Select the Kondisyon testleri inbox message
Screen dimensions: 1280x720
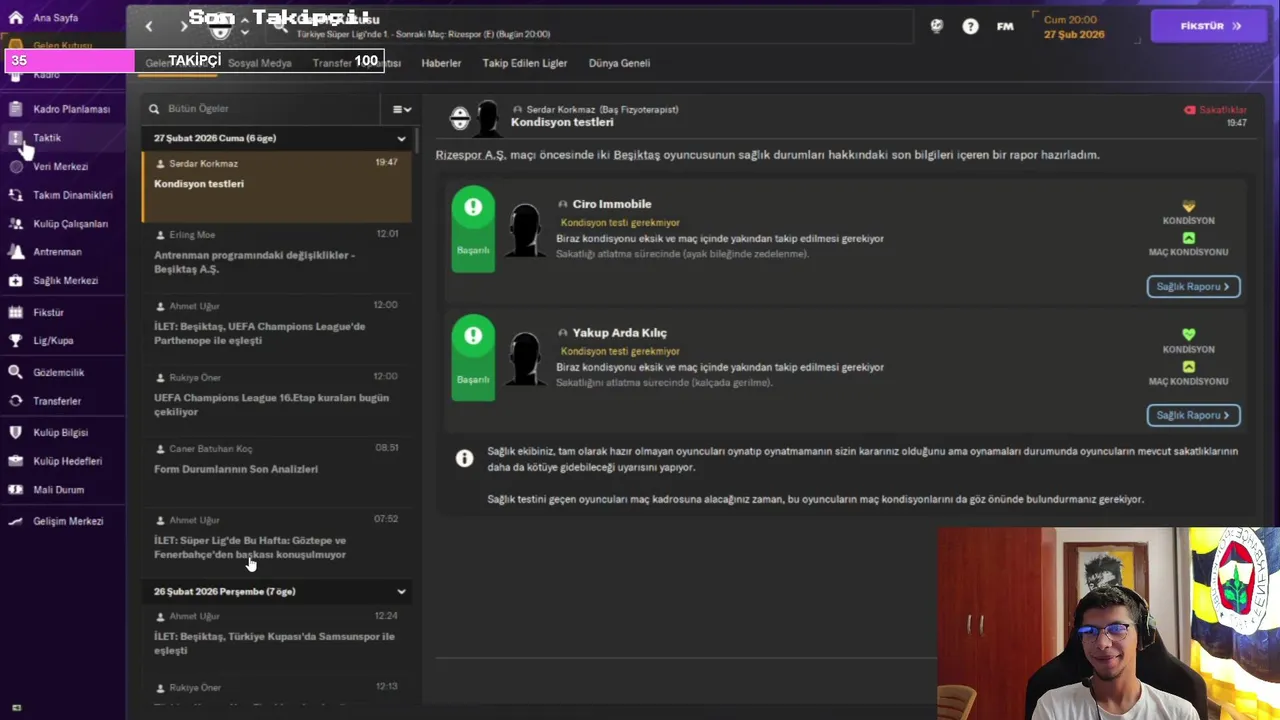(x=276, y=186)
